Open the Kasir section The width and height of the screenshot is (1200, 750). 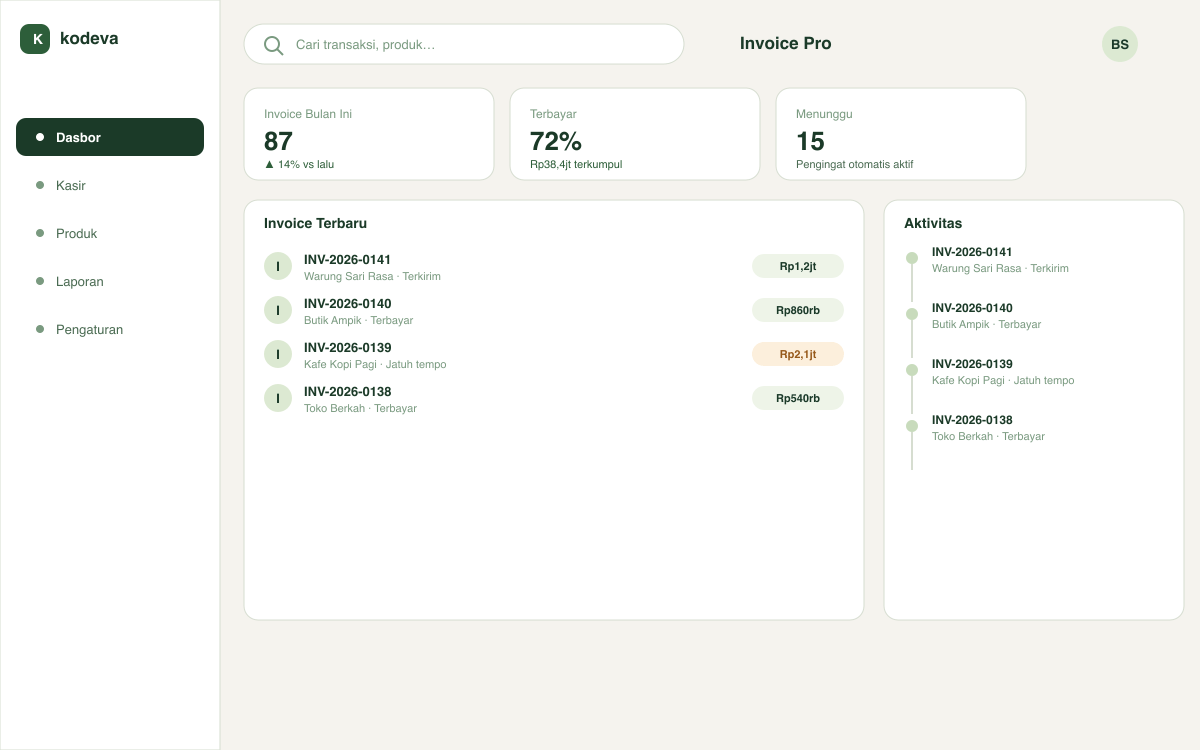110,185
